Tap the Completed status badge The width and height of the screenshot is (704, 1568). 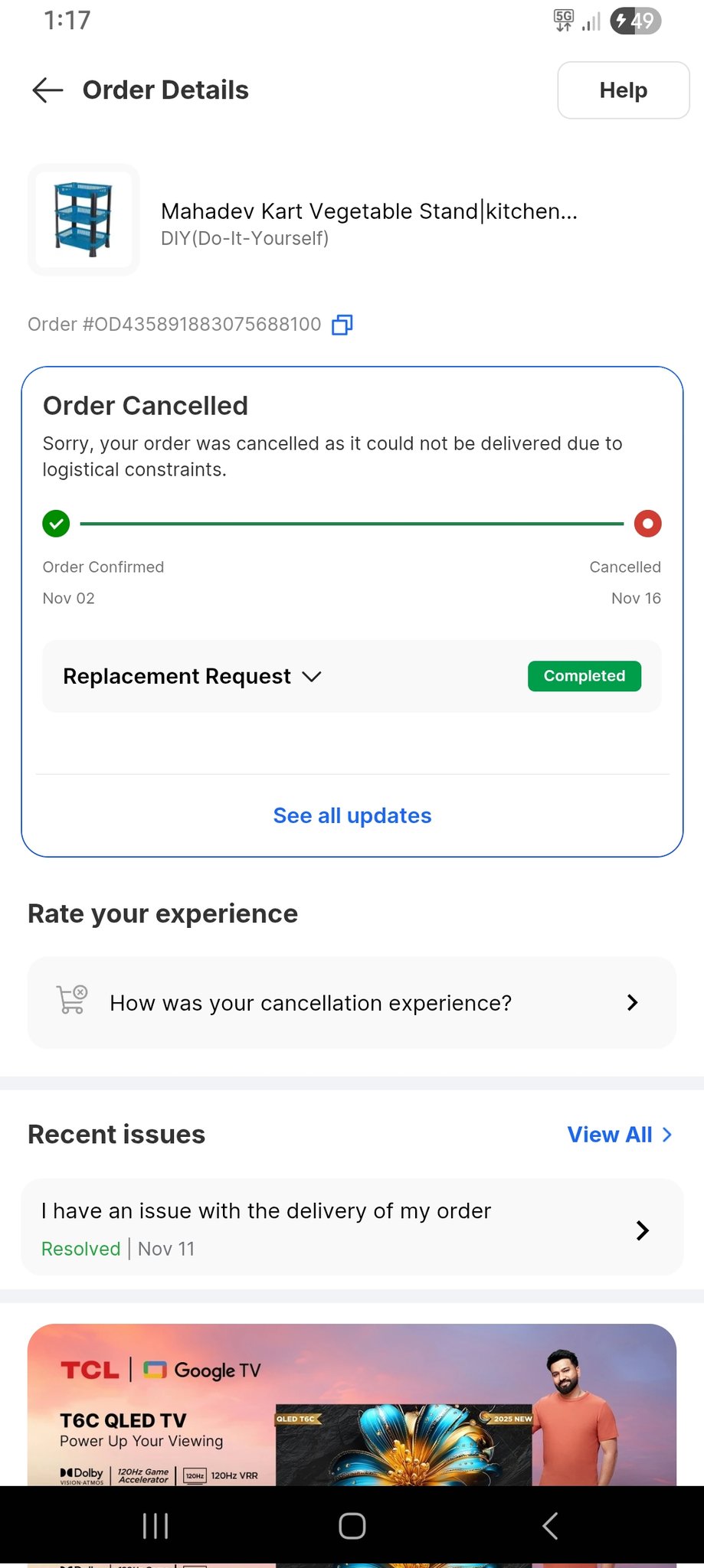coord(584,676)
